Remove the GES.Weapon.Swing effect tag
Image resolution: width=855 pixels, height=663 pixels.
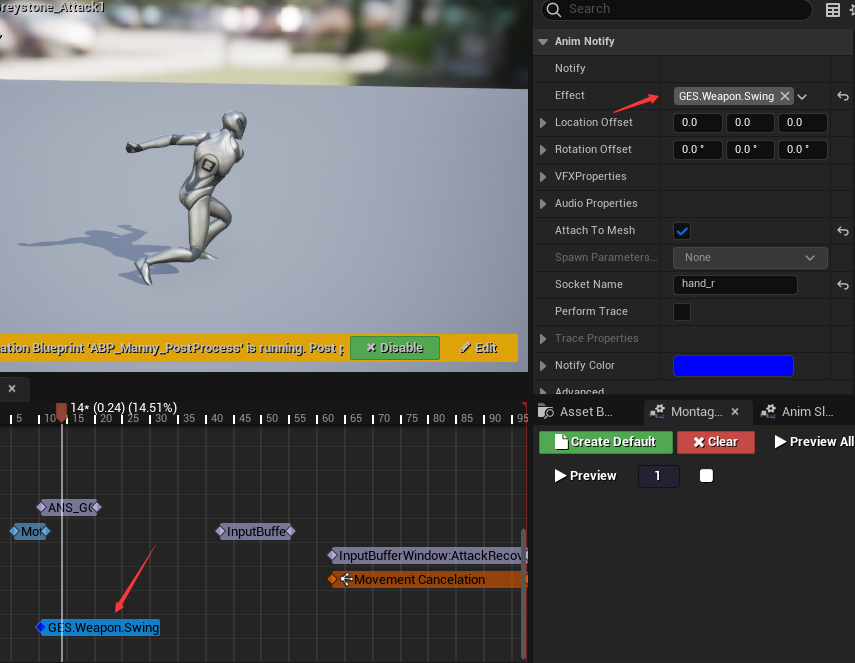pos(785,97)
